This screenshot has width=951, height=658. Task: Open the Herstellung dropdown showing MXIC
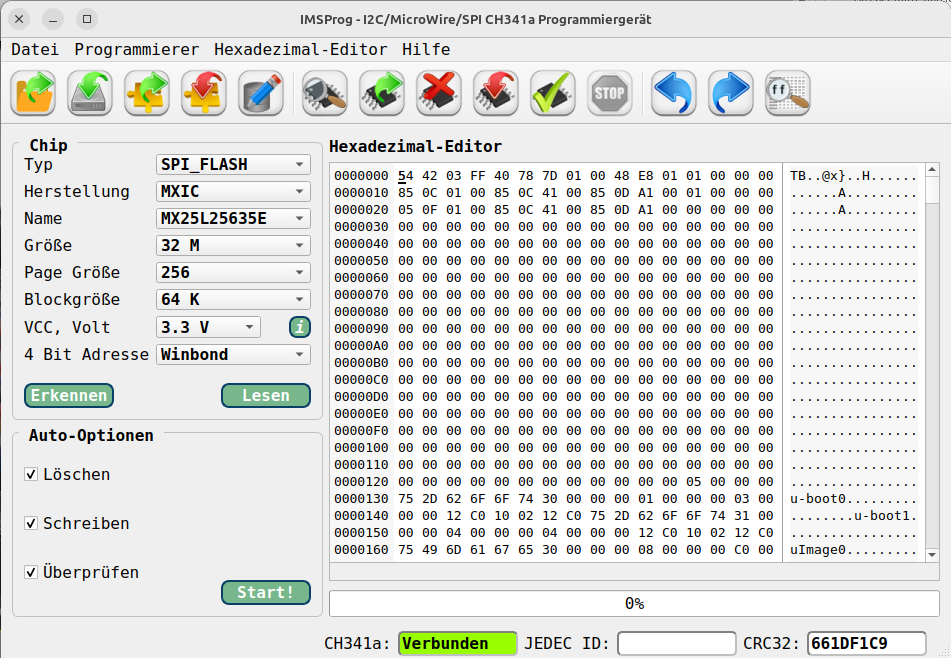234,192
